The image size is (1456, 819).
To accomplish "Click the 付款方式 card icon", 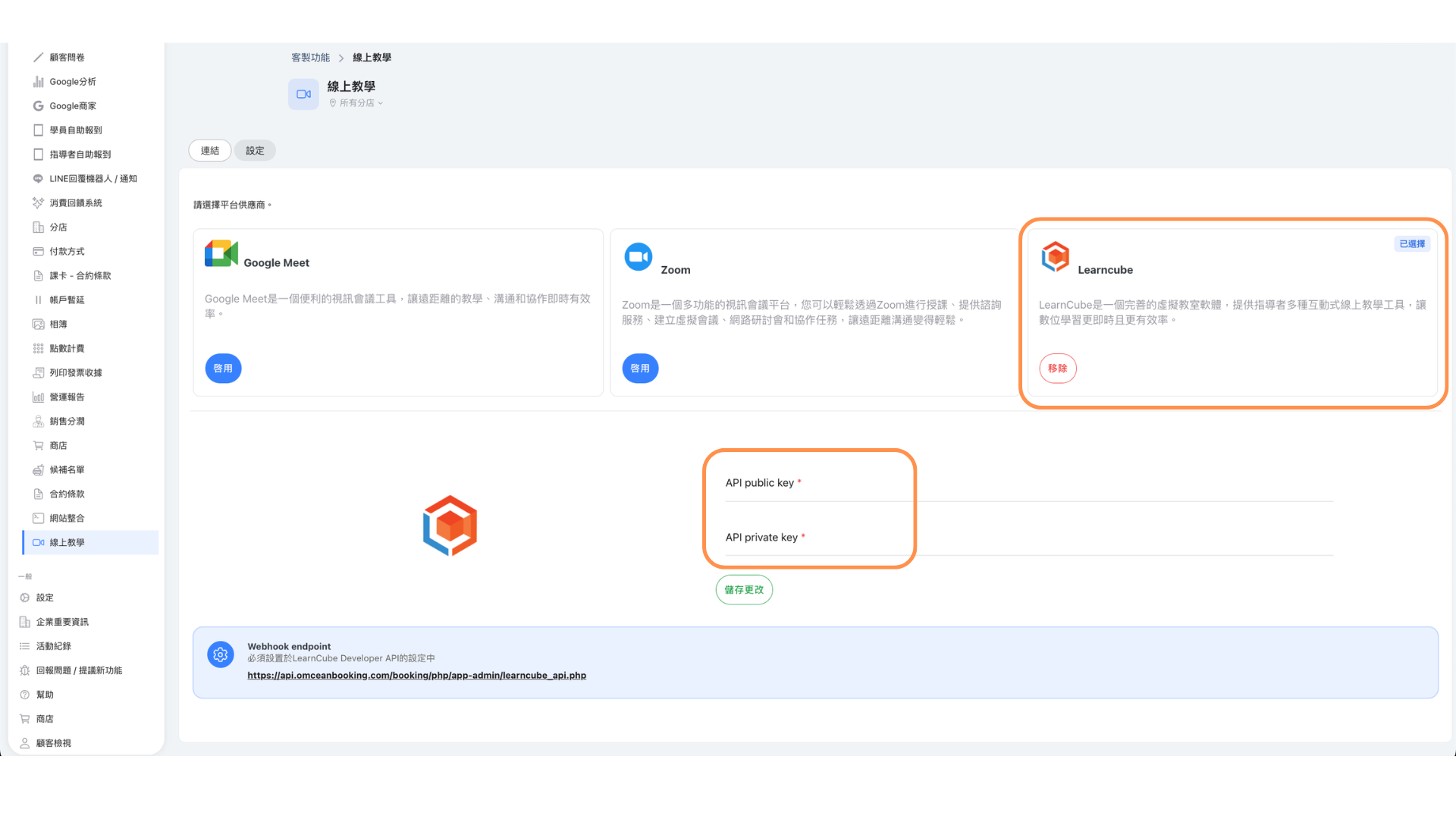I will click(x=38, y=252).
